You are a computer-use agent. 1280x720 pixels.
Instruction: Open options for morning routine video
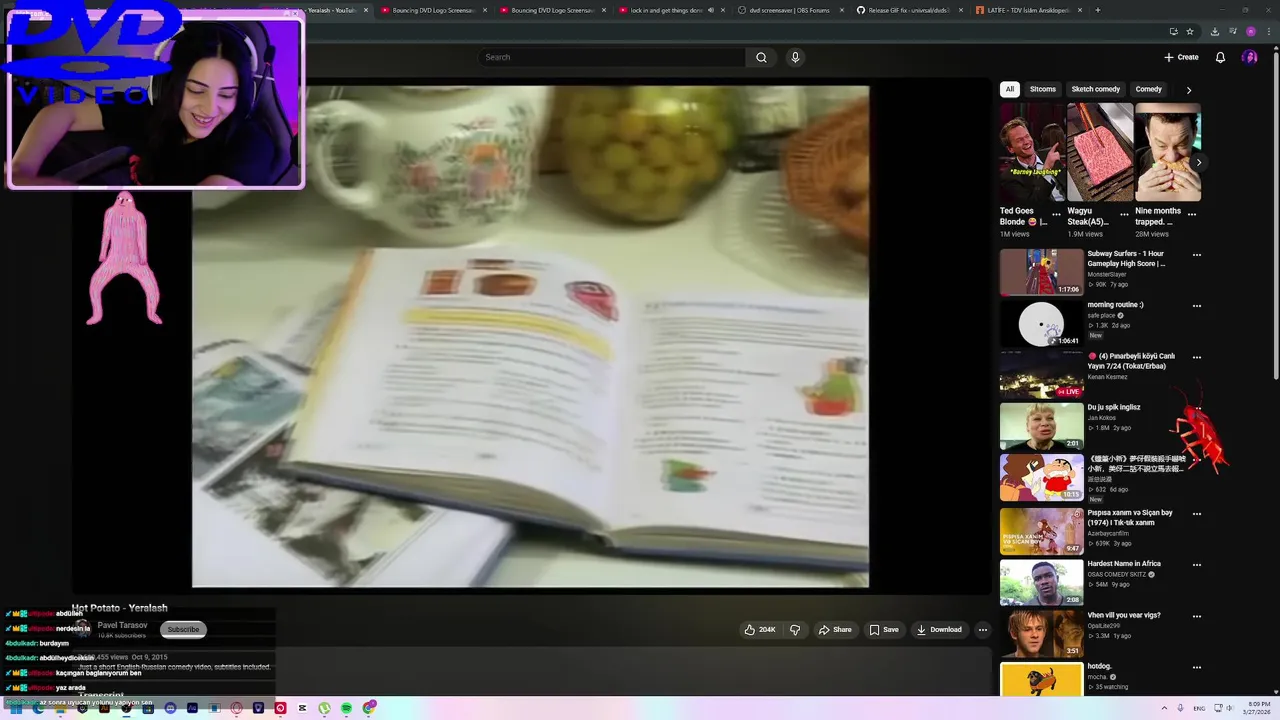[x=1196, y=306]
